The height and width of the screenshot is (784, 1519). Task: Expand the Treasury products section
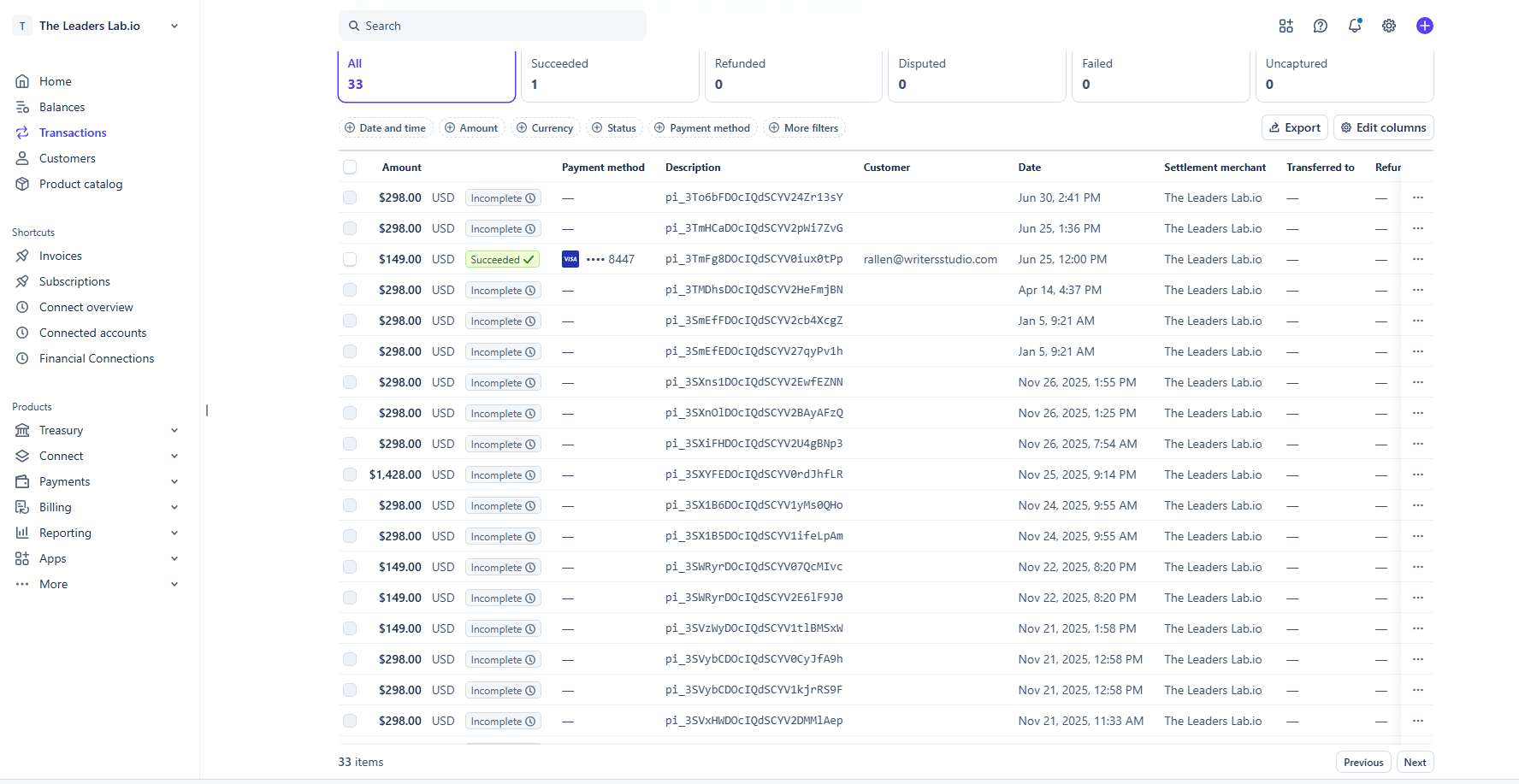97,430
